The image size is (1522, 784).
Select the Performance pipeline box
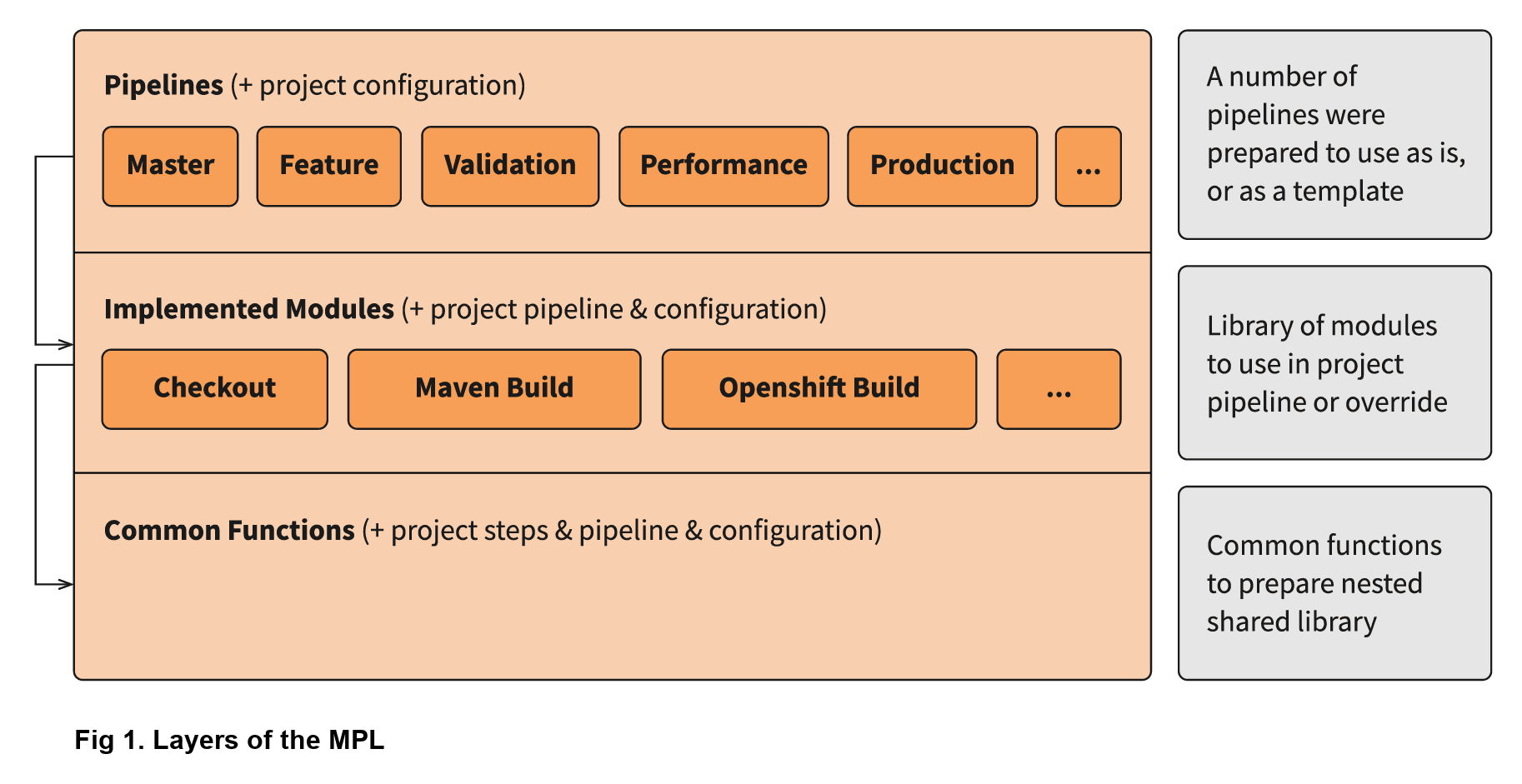pos(723,166)
